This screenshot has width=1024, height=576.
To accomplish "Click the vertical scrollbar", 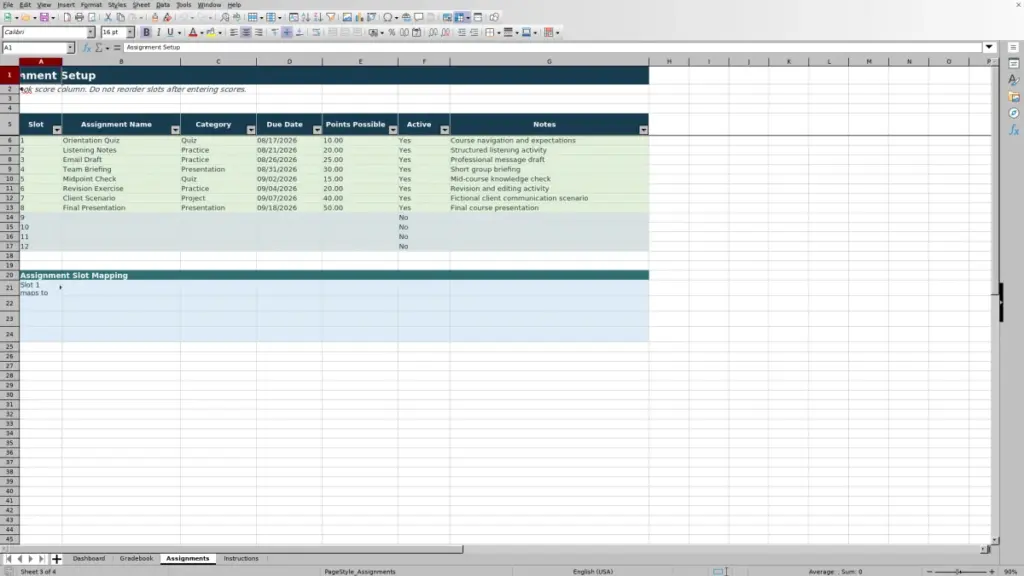I will coord(995,300).
